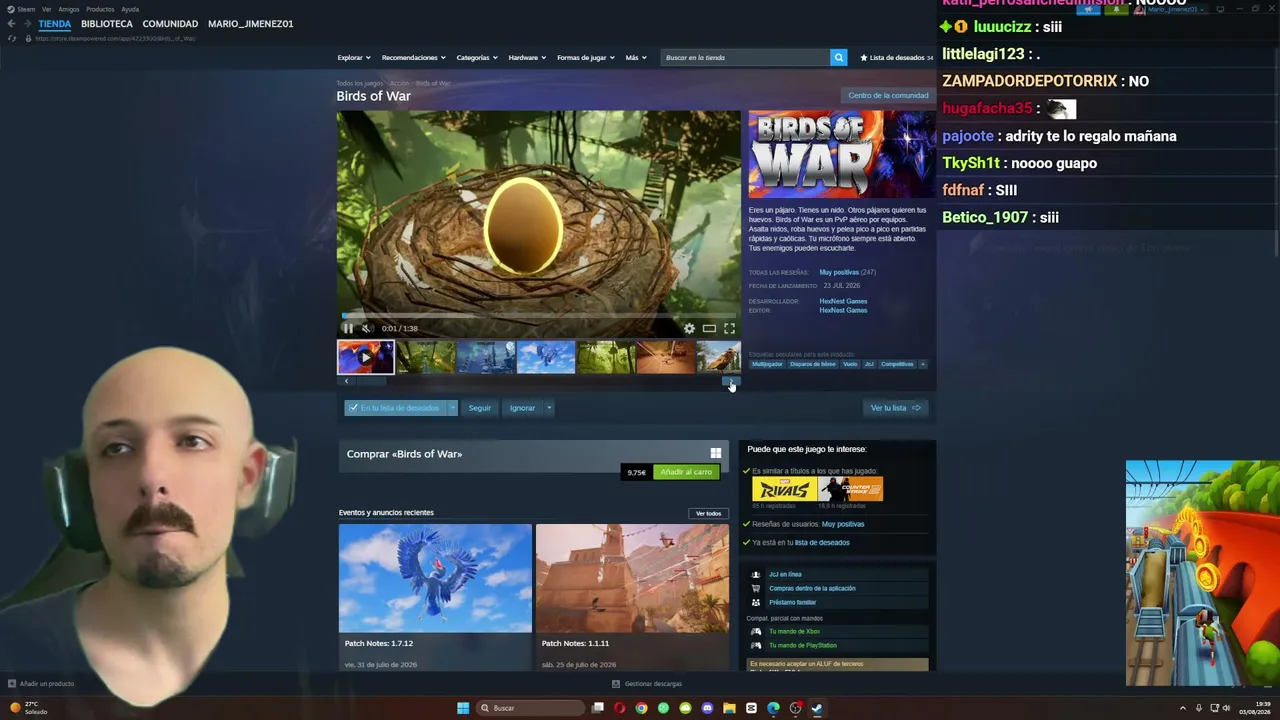Show hidden system tray icons
Image resolution: width=1280 pixels, height=720 pixels.
click(x=1183, y=708)
